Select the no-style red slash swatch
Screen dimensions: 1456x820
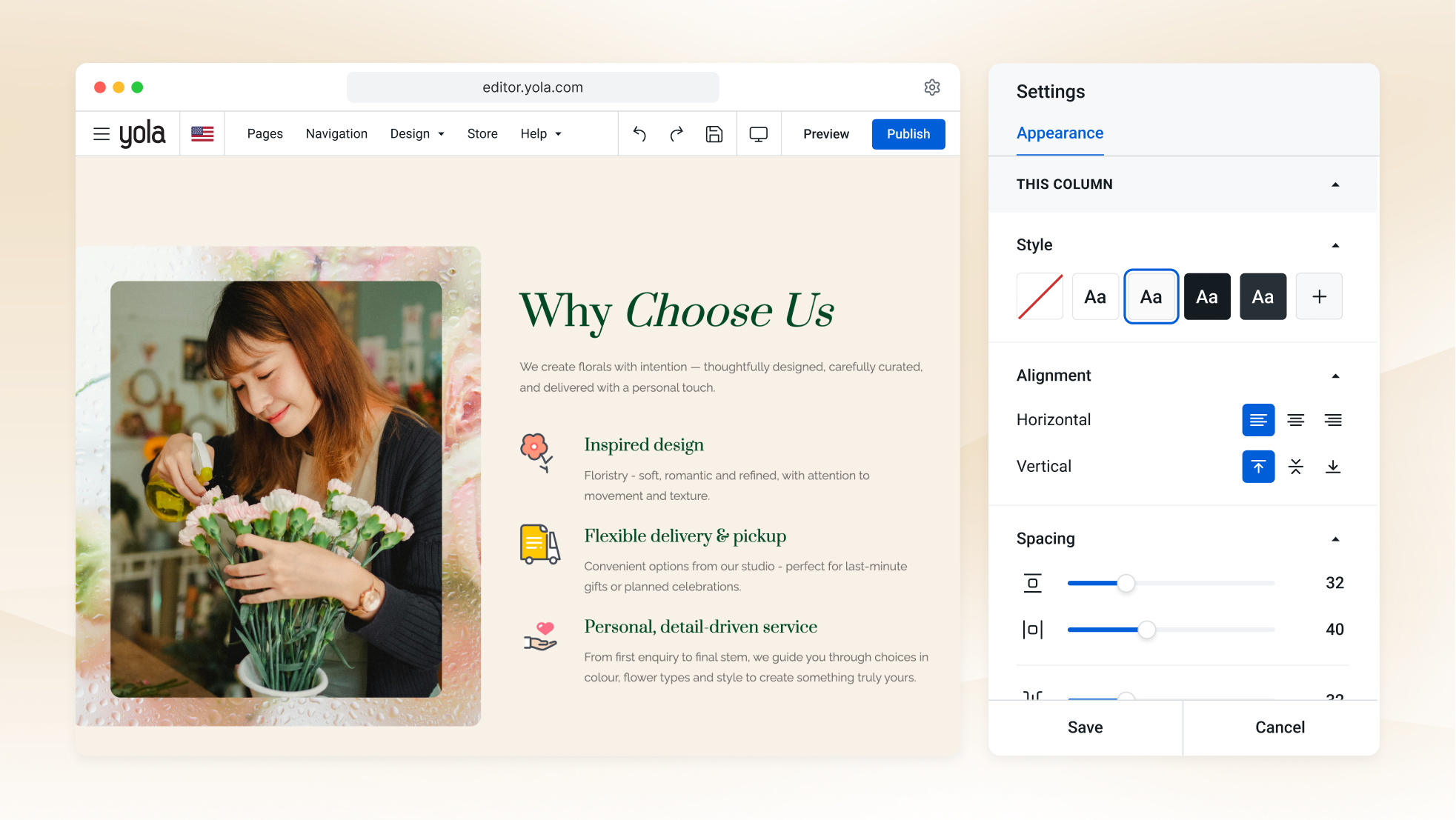click(x=1040, y=297)
